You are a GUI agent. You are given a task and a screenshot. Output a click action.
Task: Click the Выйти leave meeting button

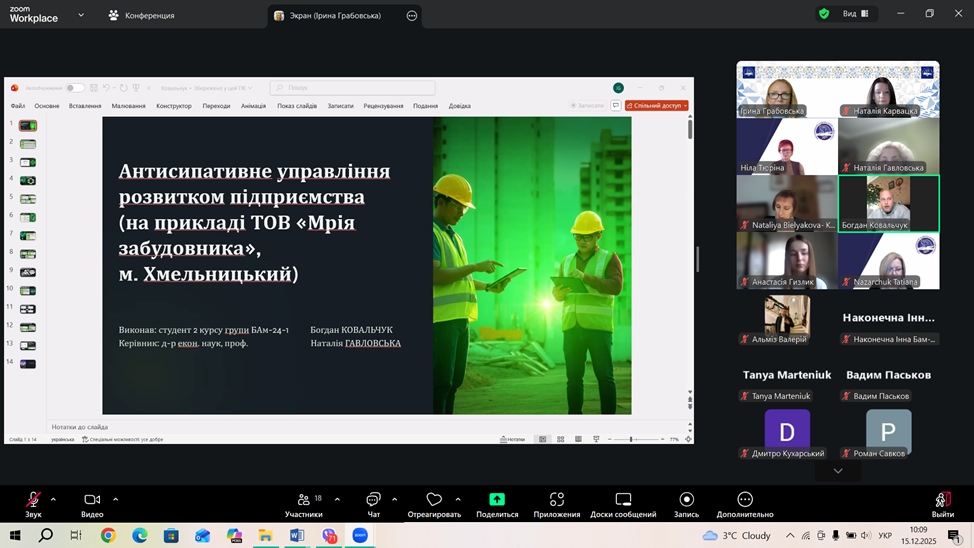942,503
